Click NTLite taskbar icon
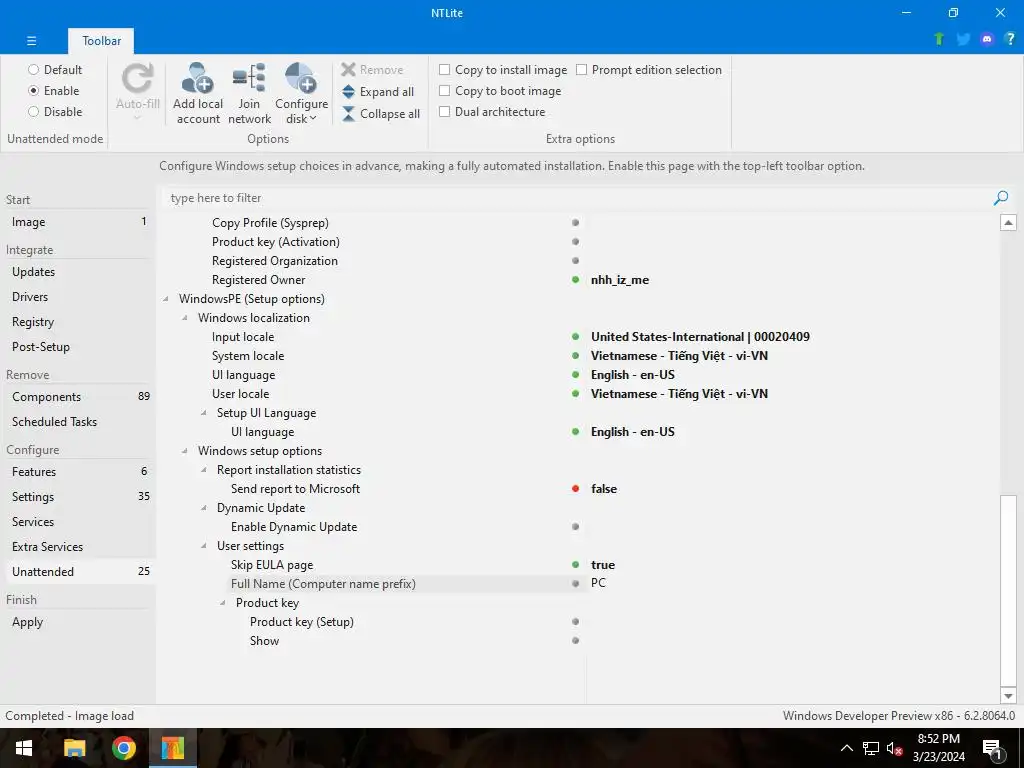The width and height of the screenshot is (1024, 768). [172, 748]
